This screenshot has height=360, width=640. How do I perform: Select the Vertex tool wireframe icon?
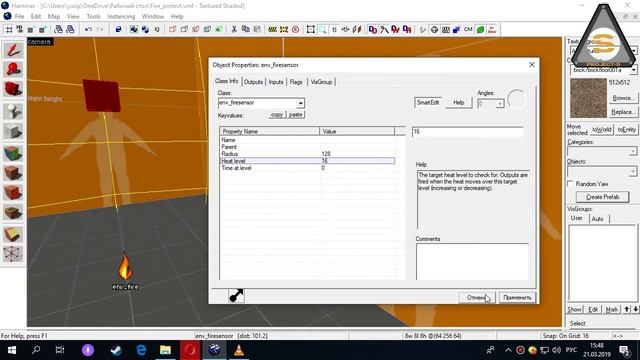pyautogui.click(x=13, y=254)
